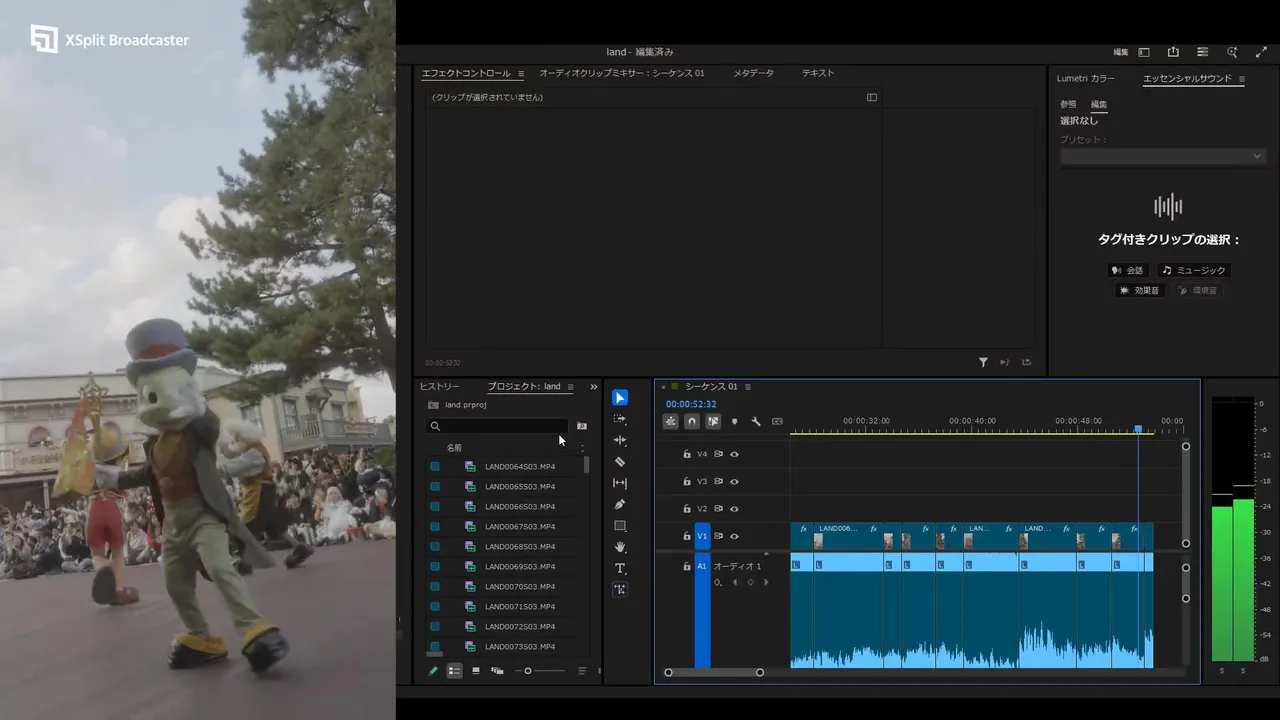Switch to ヒストリー tab
The image size is (1280, 720).
pyautogui.click(x=439, y=387)
